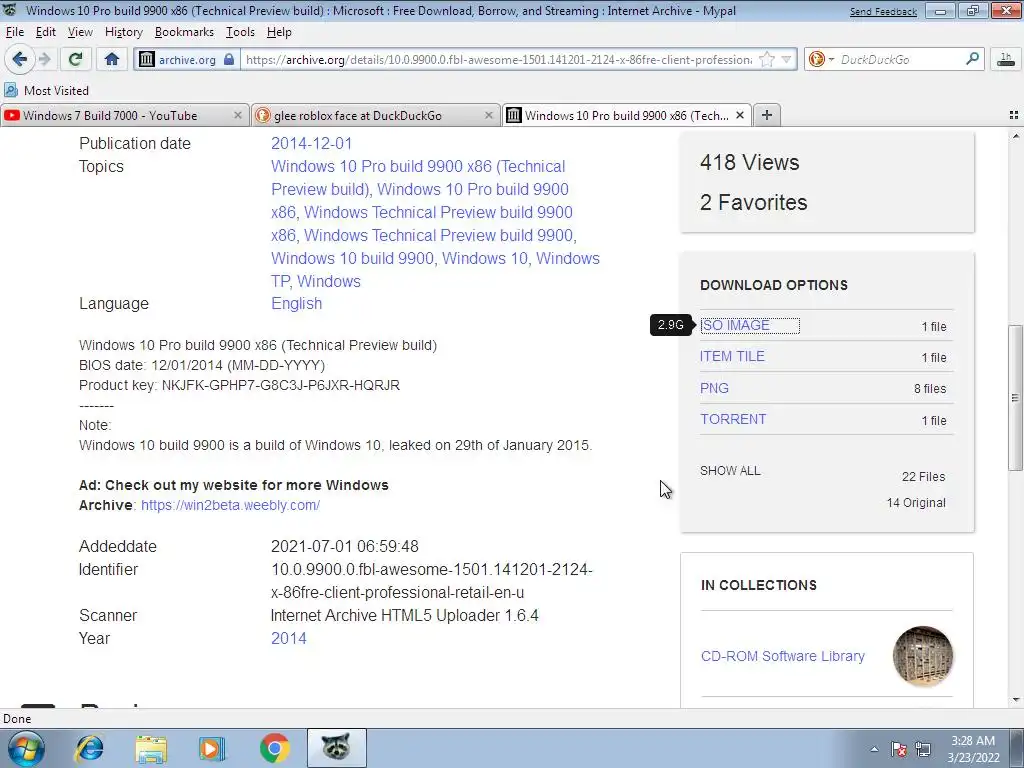Open the Year 2014 link

(x=289, y=639)
